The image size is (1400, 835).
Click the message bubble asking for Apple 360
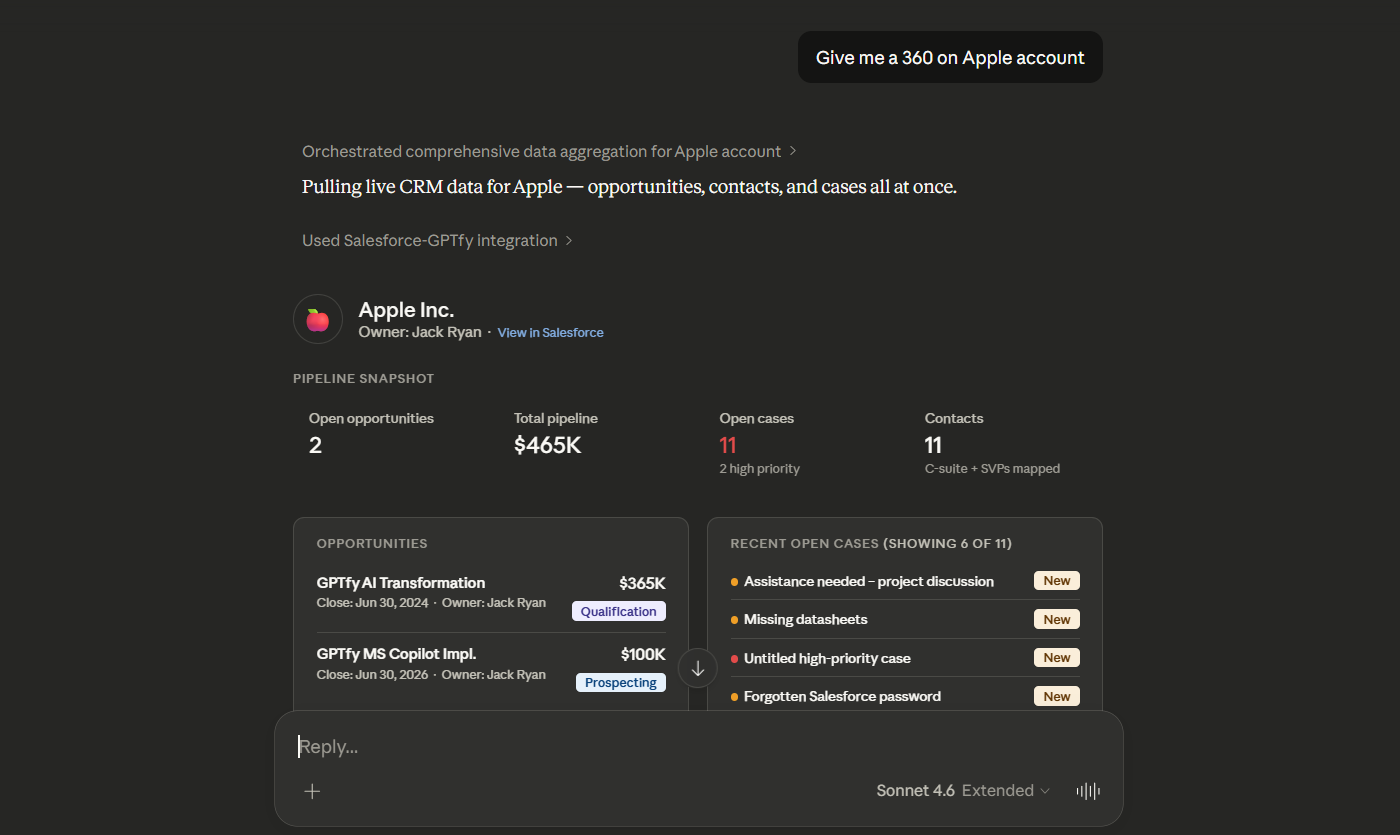click(x=949, y=57)
